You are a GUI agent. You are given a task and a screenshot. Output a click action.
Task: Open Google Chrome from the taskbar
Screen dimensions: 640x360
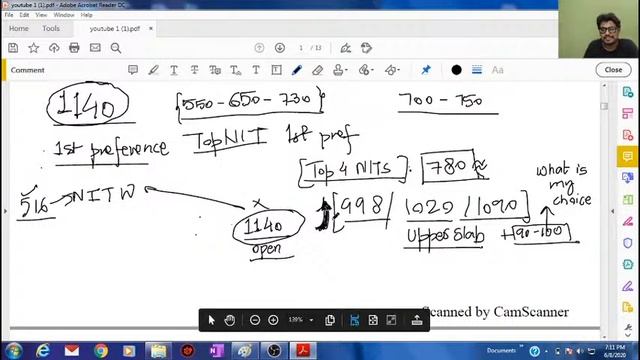coord(101,351)
